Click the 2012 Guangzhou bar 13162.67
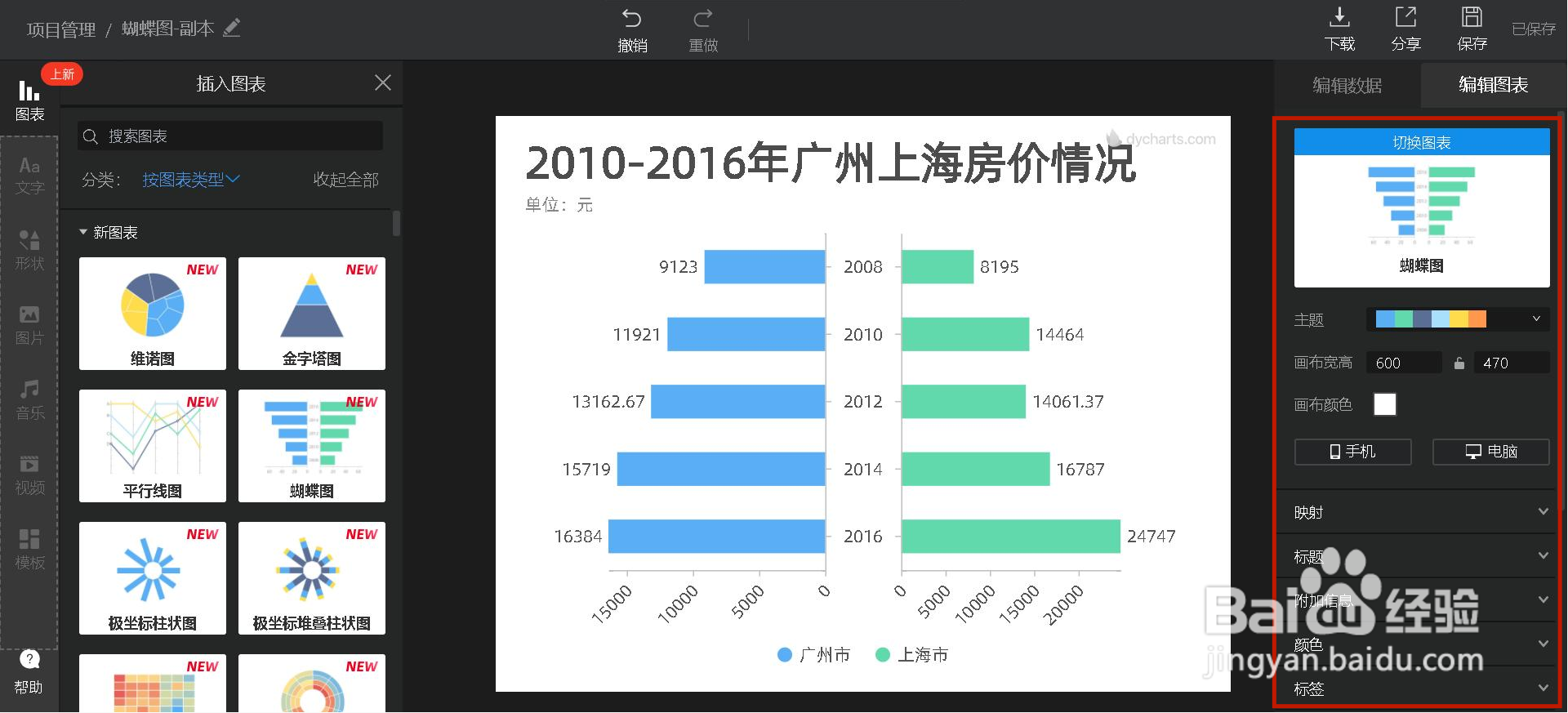 coord(738,402)
